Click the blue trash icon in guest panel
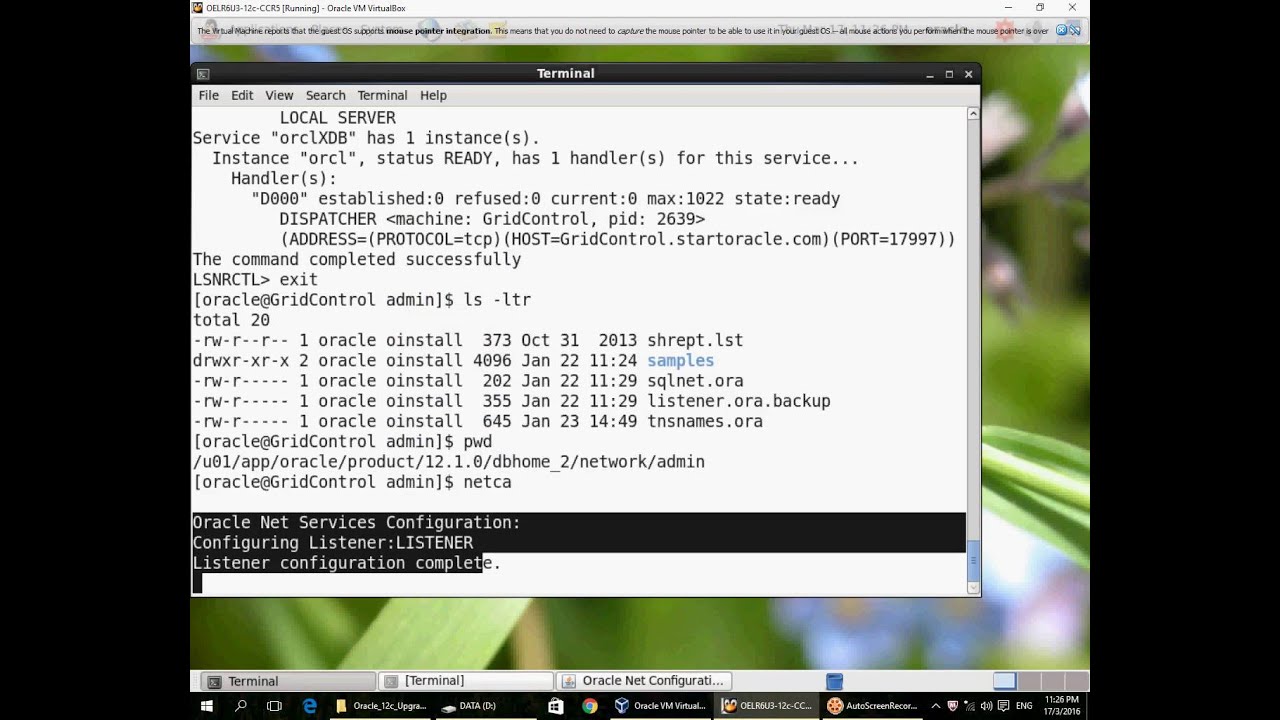 835,681
